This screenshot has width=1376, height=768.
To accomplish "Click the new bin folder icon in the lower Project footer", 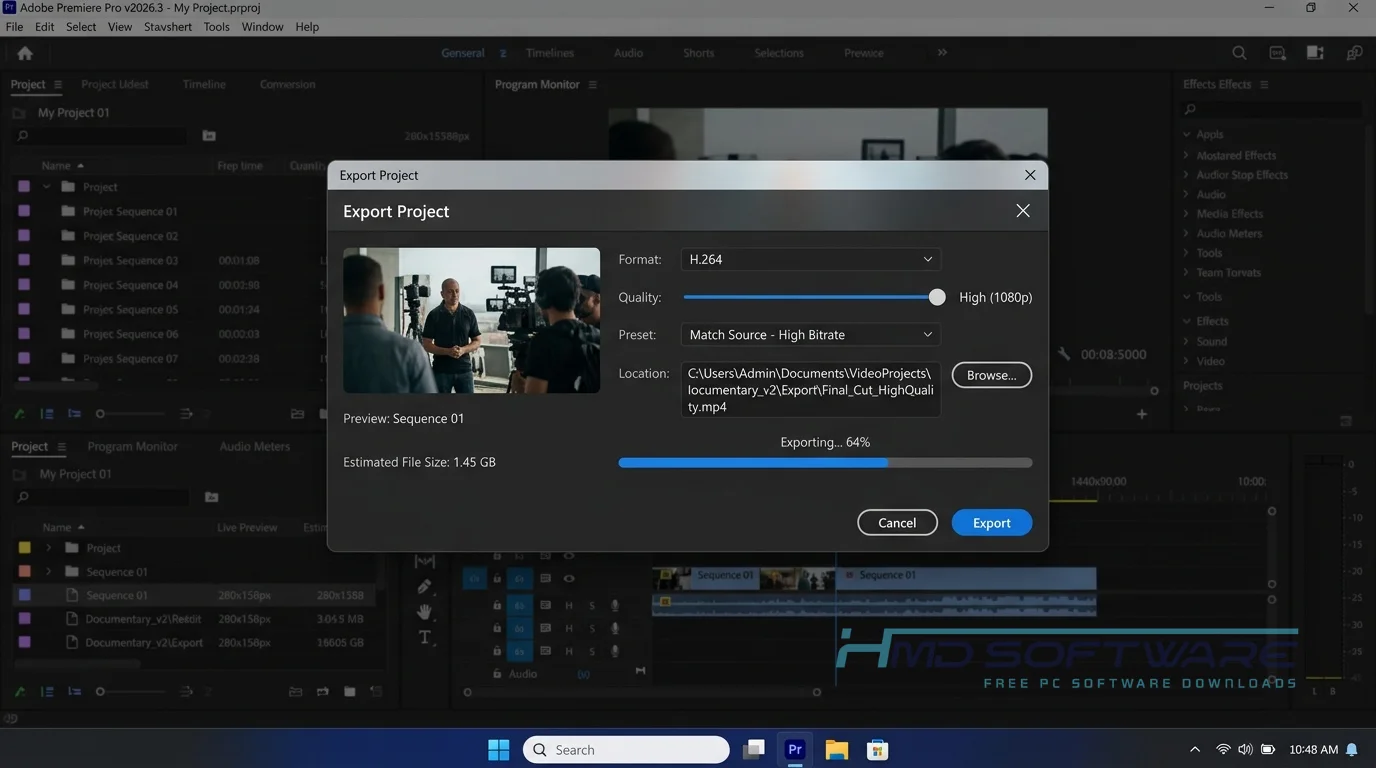I will point(349,691).
